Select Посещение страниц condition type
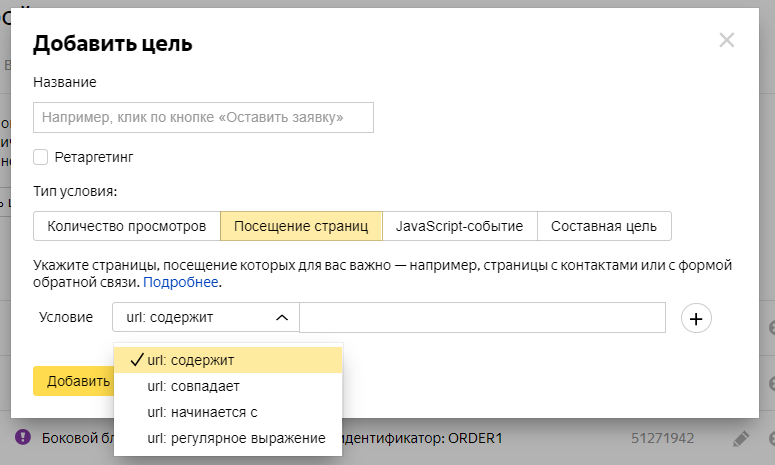 (301, 226)
